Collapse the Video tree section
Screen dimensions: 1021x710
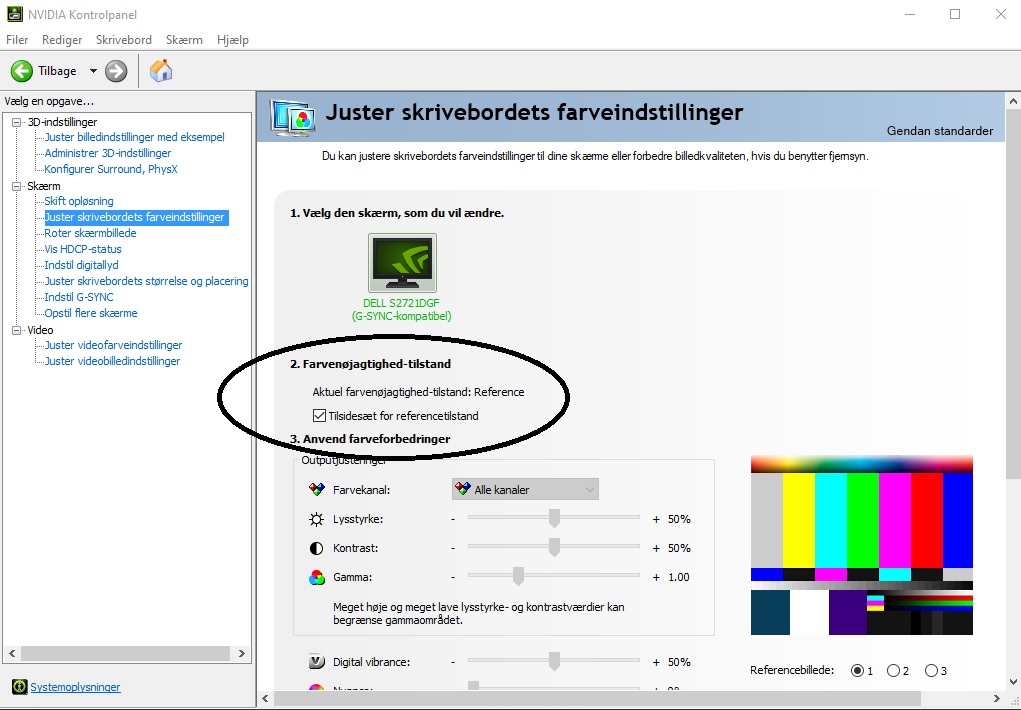pos(14,329)
